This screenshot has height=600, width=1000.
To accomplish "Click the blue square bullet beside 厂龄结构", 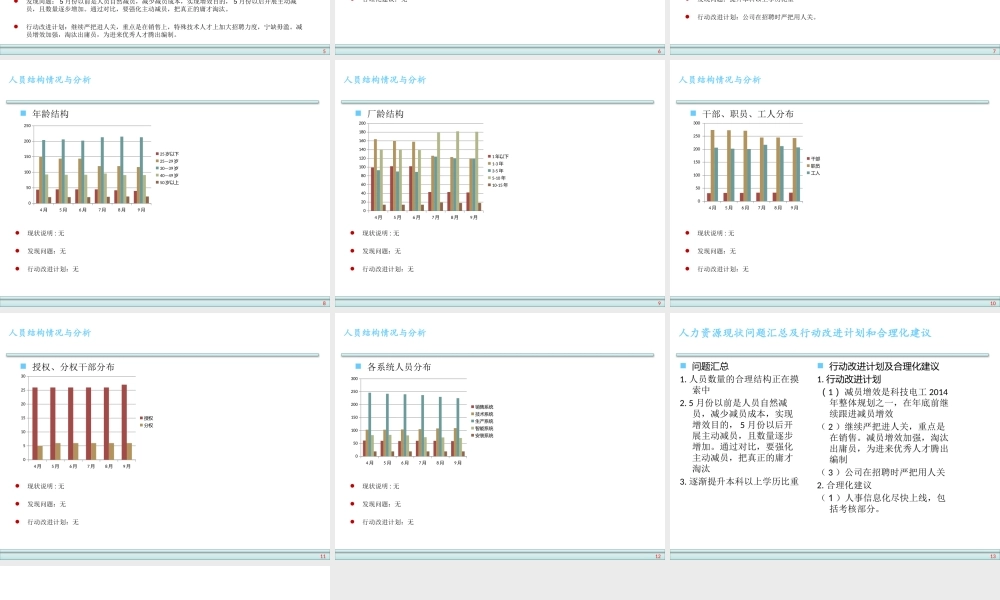I will click(358, 113).
